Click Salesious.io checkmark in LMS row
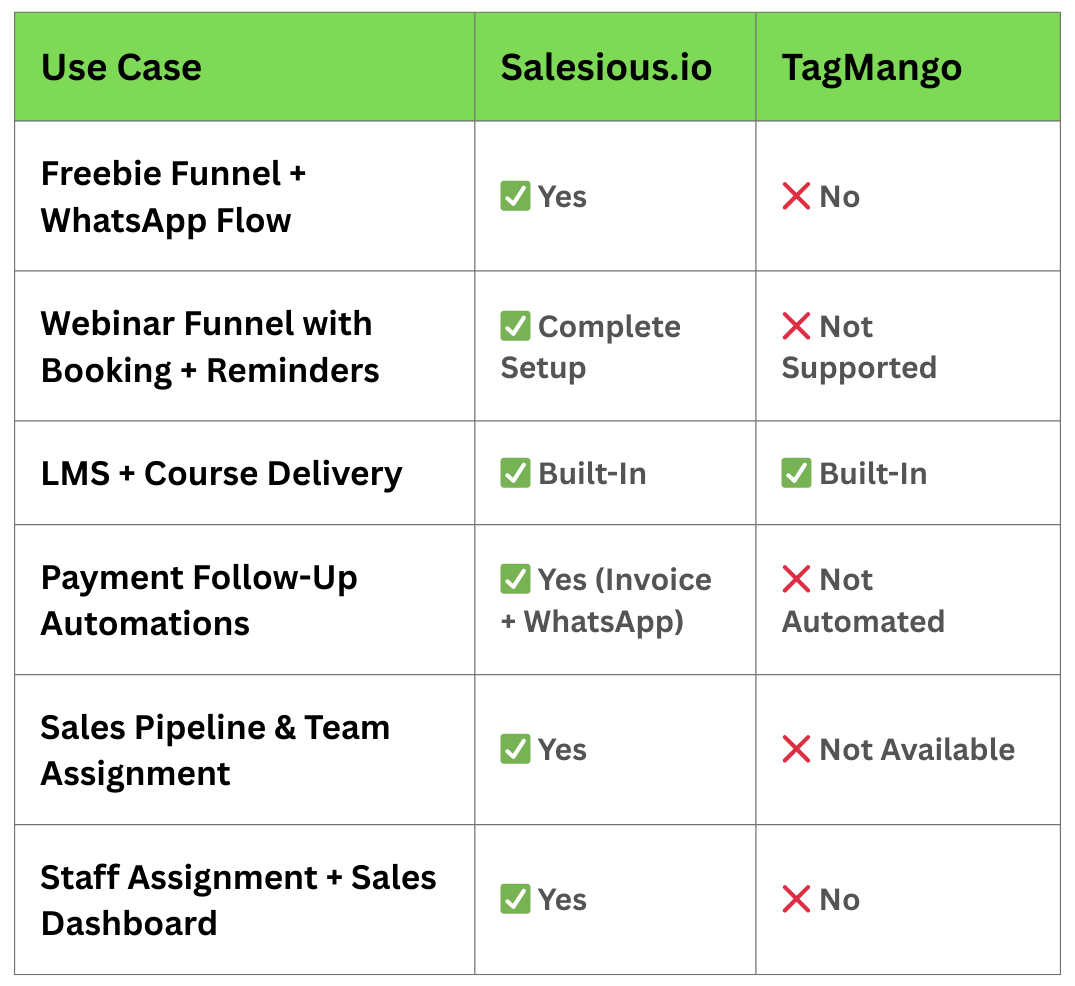 click(515, 473)
